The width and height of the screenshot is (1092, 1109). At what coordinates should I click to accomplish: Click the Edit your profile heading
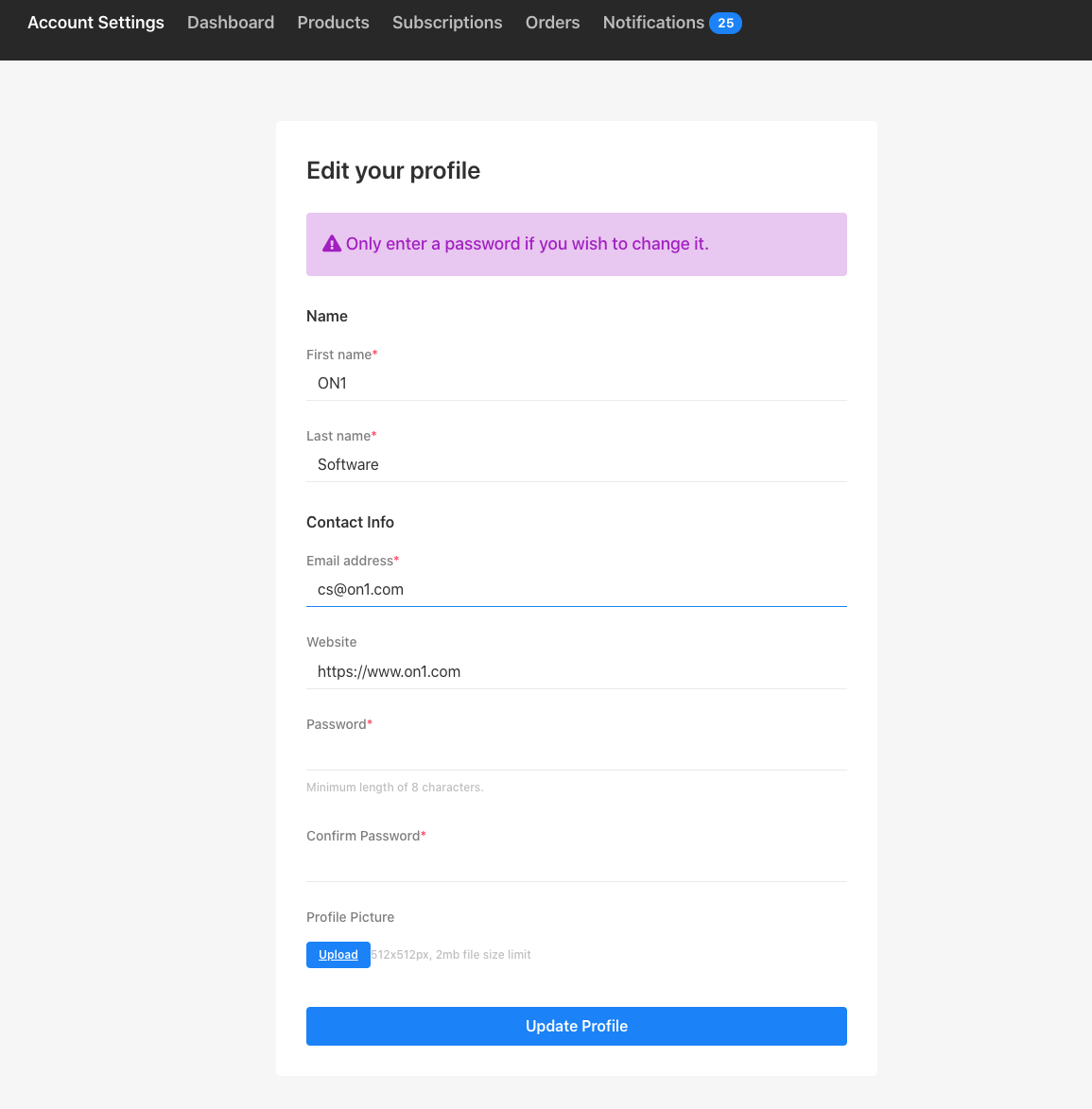coord(393,170)
